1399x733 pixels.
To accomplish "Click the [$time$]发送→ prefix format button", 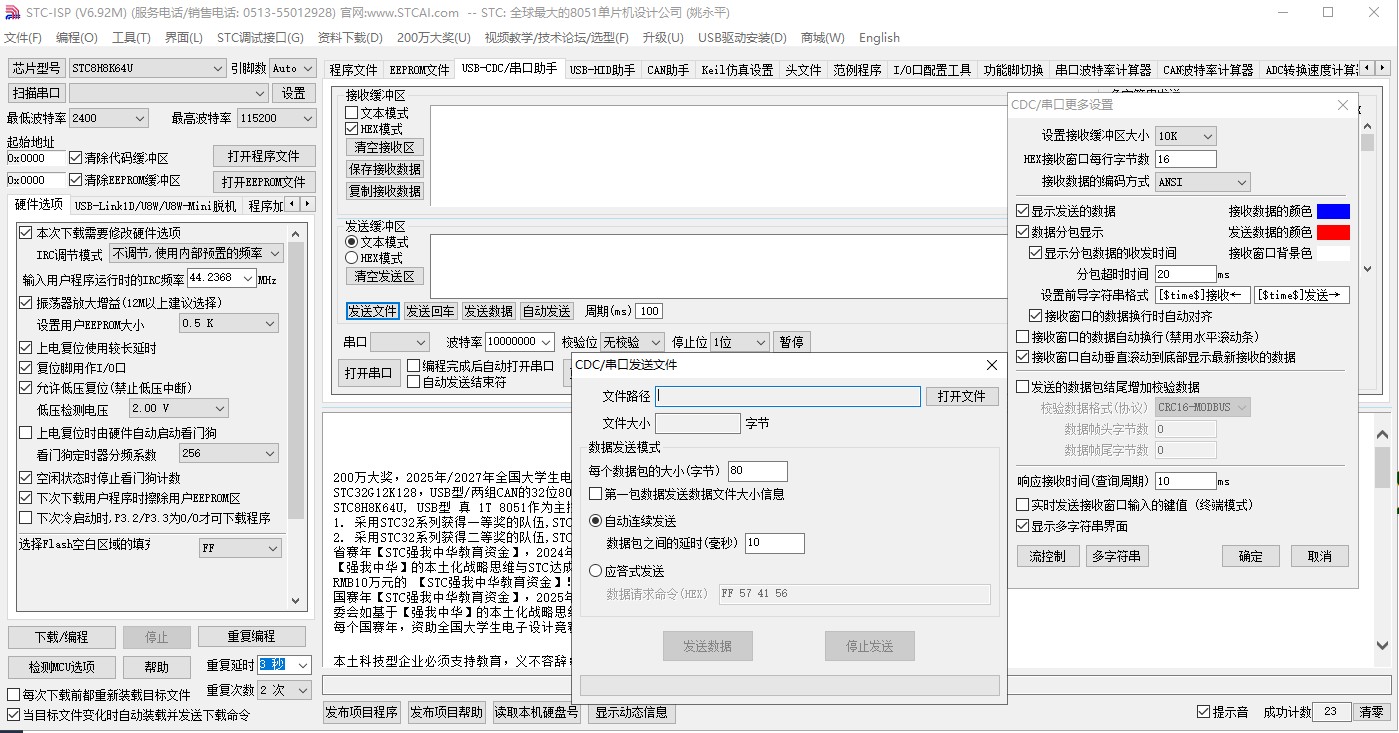I will (x=1301, y=295).
